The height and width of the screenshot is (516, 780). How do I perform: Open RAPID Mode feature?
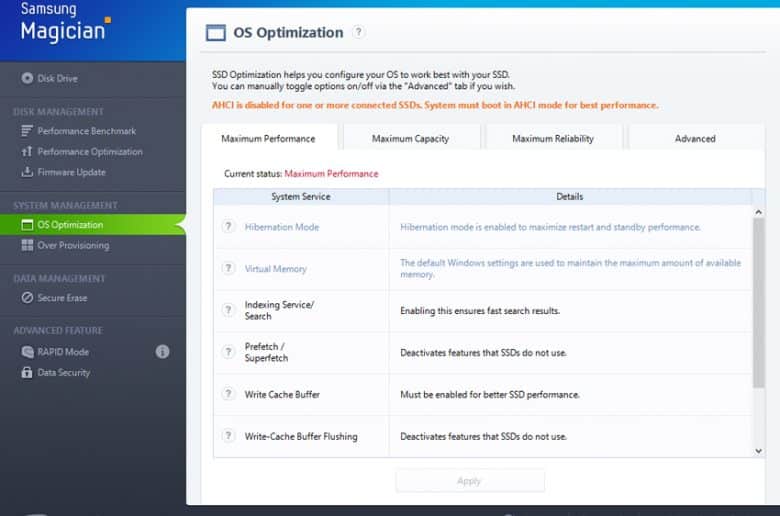[63, 352]
